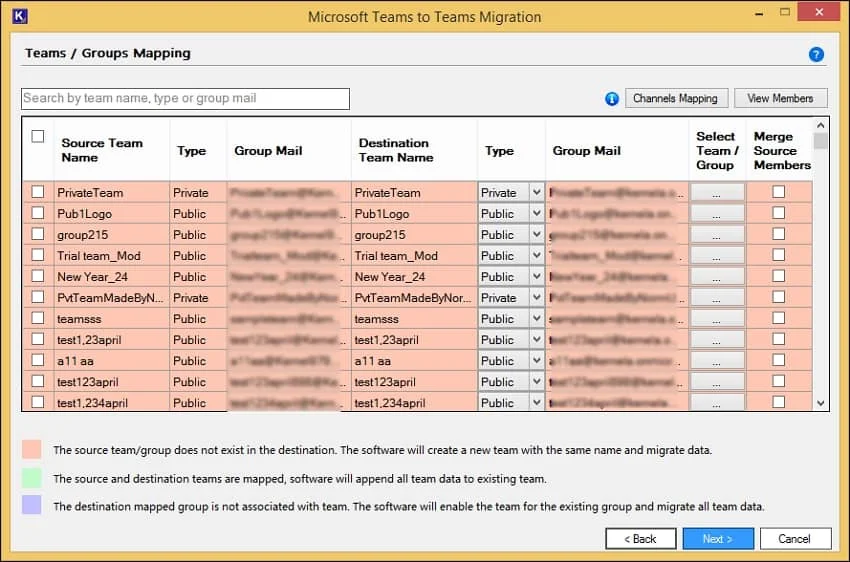
Task: Maximize the migration window
Action: (x=784, y=12)
